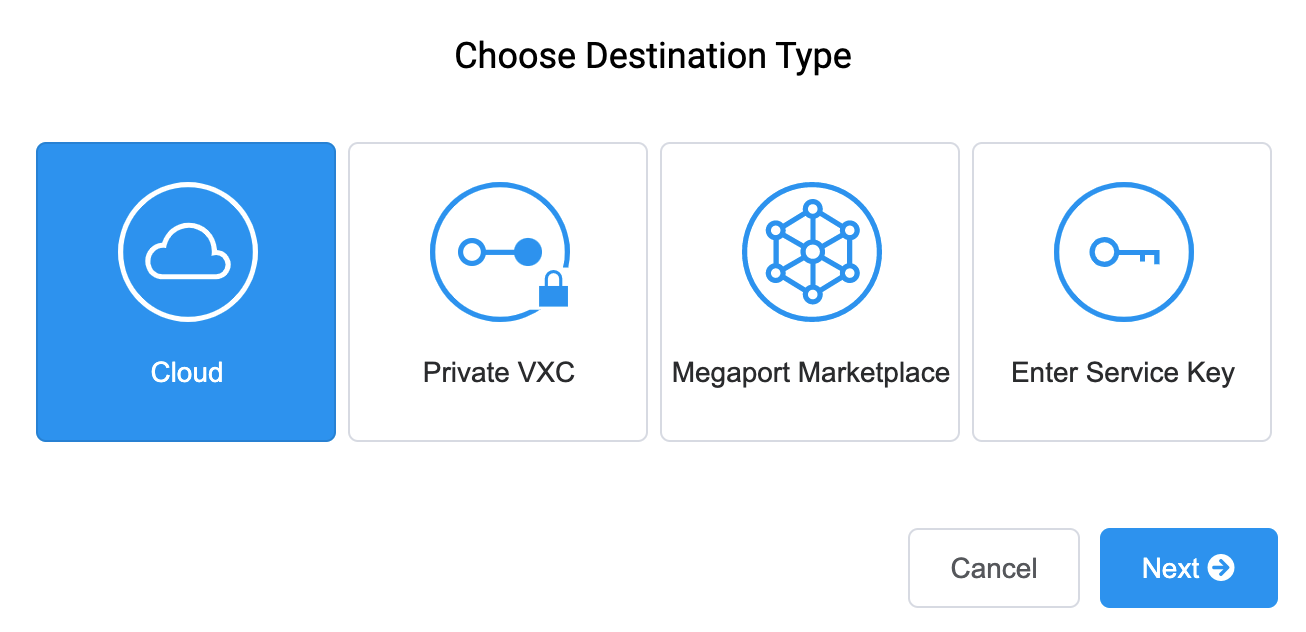Click the service key icon
1306x632 pixels.
tap(1124, 252)
